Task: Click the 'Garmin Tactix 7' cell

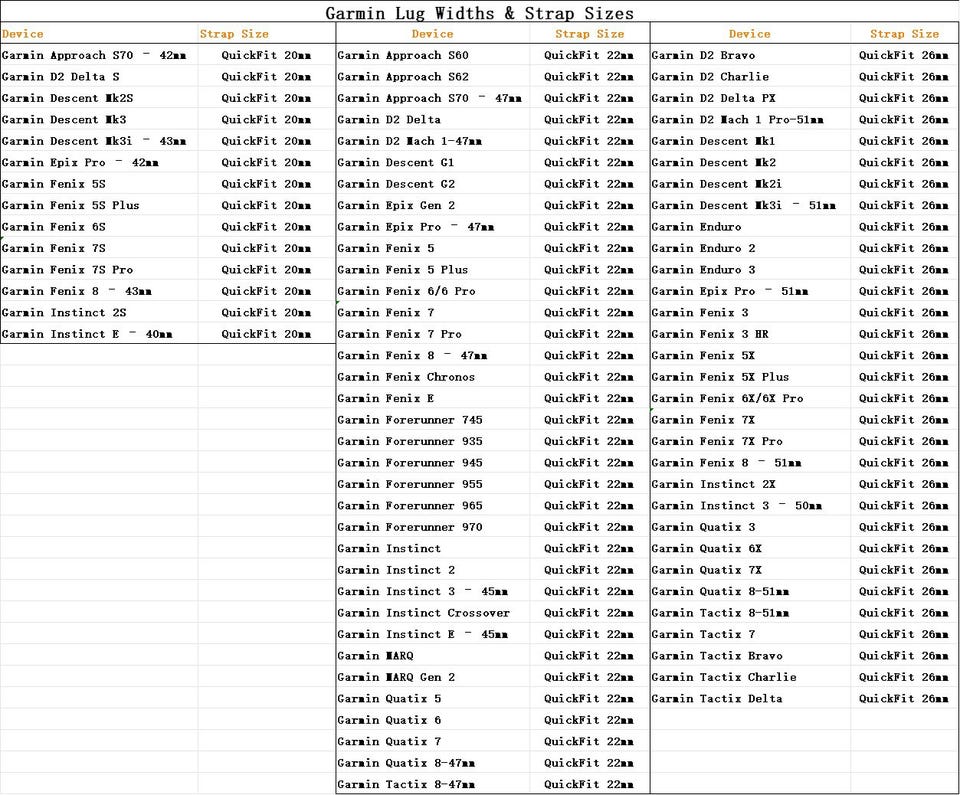Action: [750, 634]
